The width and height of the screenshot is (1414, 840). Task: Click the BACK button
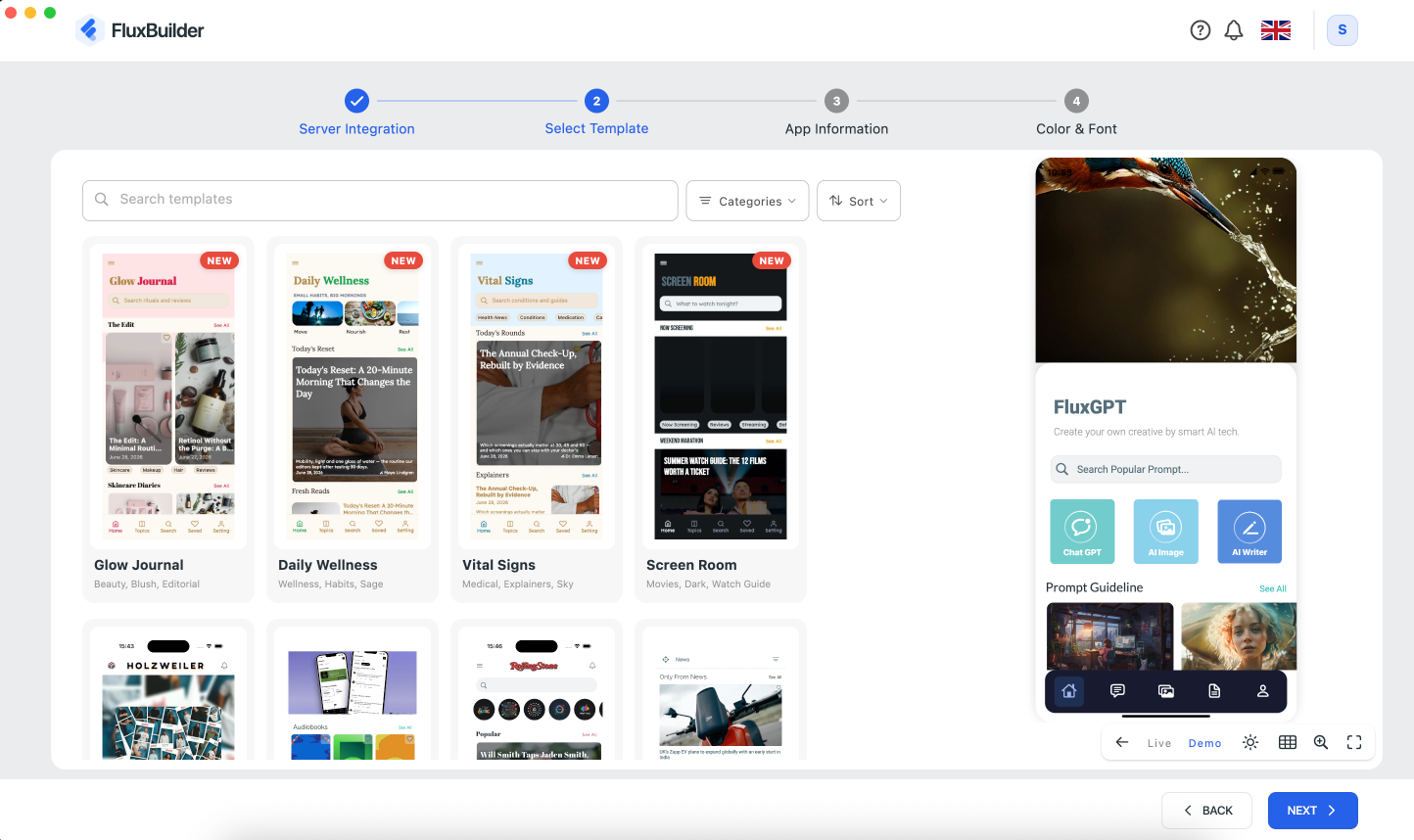coord(1207,811)
